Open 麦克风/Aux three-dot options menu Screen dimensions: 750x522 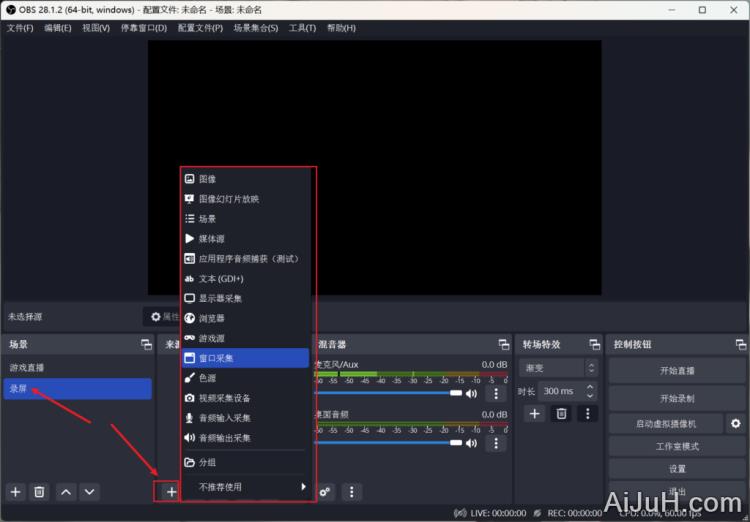click(496, 394)
